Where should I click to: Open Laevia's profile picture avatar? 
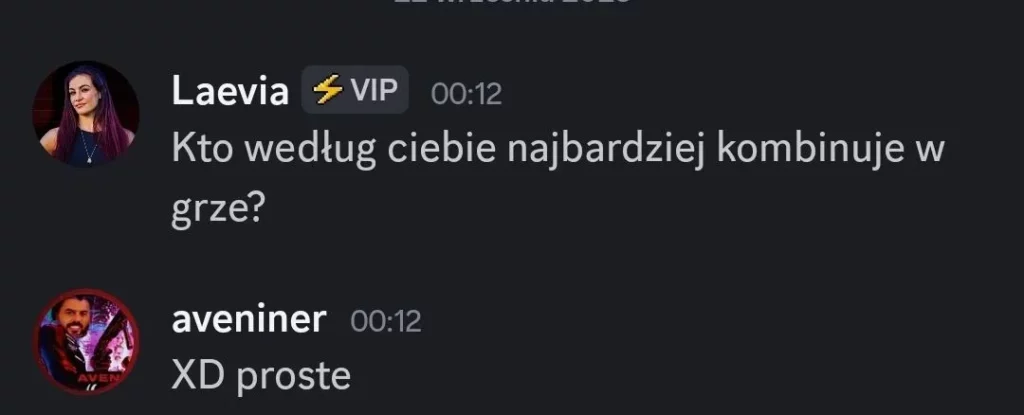(x=86, y=114)
